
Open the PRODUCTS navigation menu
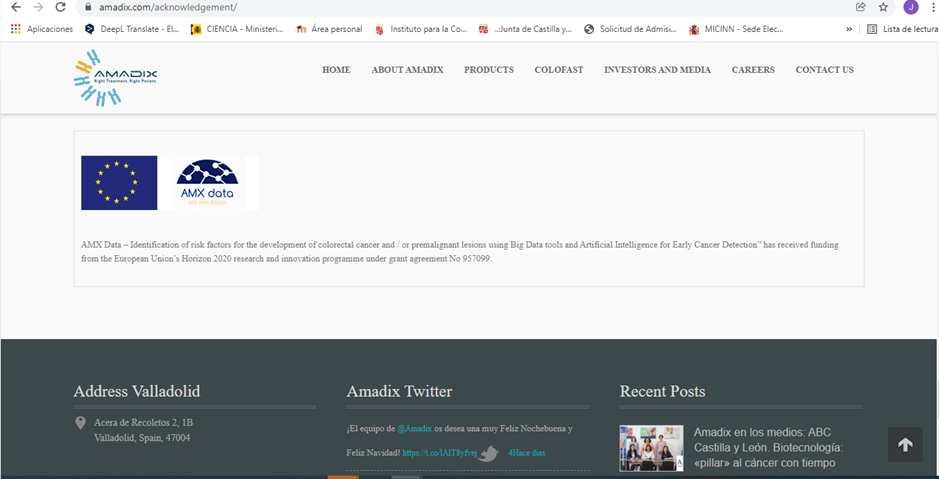pyautogui.click(x=488, y=70)
